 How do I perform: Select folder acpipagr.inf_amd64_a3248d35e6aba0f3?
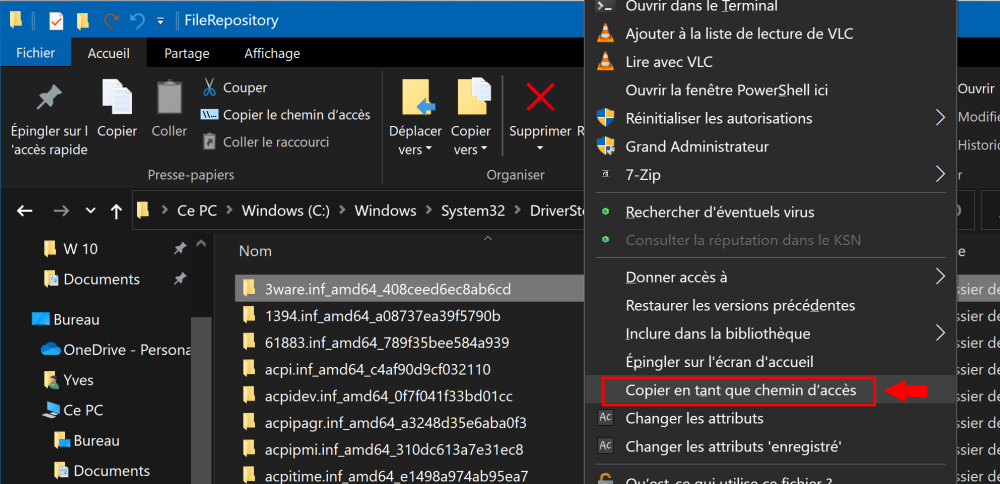[385, 423]
